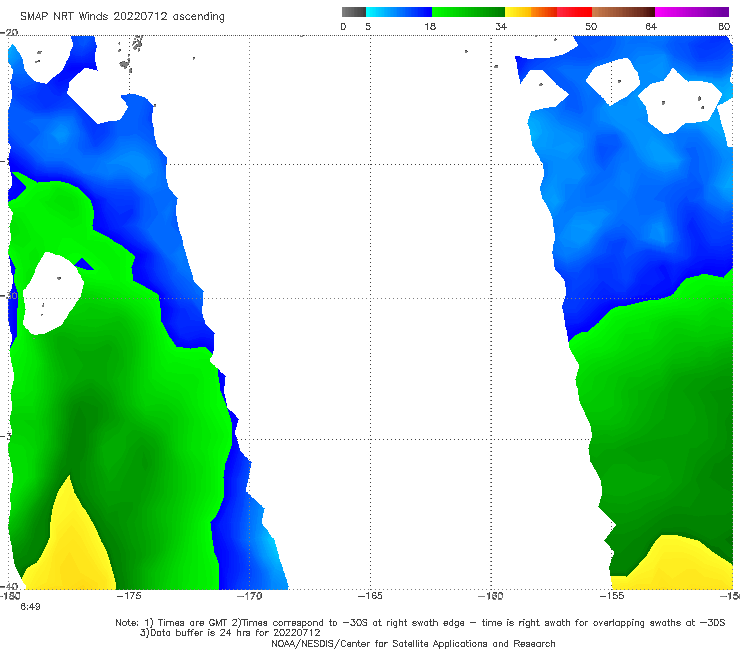Click the color bar label '18'
Image resolution: width=740 pixels, height=650 pixels.
[x=430, y=27]
